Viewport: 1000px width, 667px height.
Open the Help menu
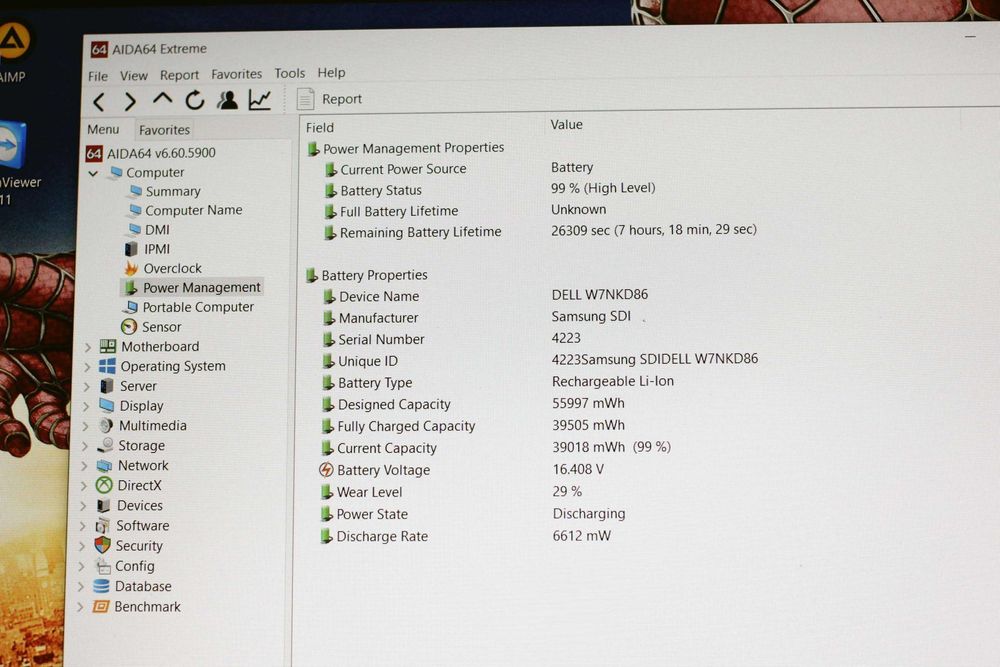pos(331,73)
